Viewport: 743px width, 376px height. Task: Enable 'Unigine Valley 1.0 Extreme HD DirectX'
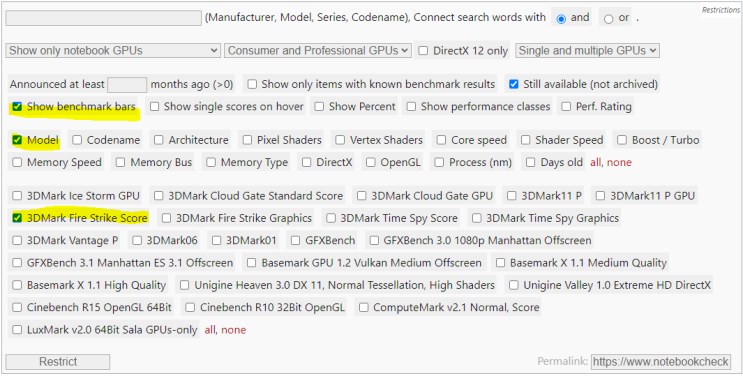click(x=514, y=285)
